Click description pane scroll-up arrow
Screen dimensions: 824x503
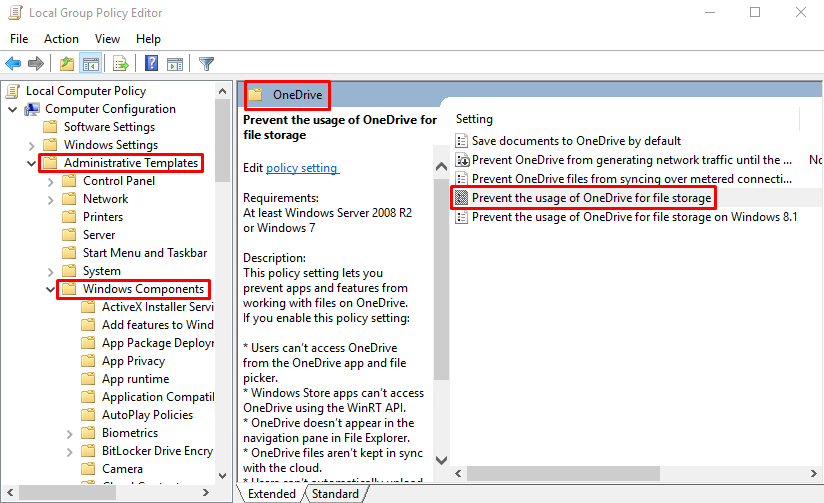click(x=441, y=167)
